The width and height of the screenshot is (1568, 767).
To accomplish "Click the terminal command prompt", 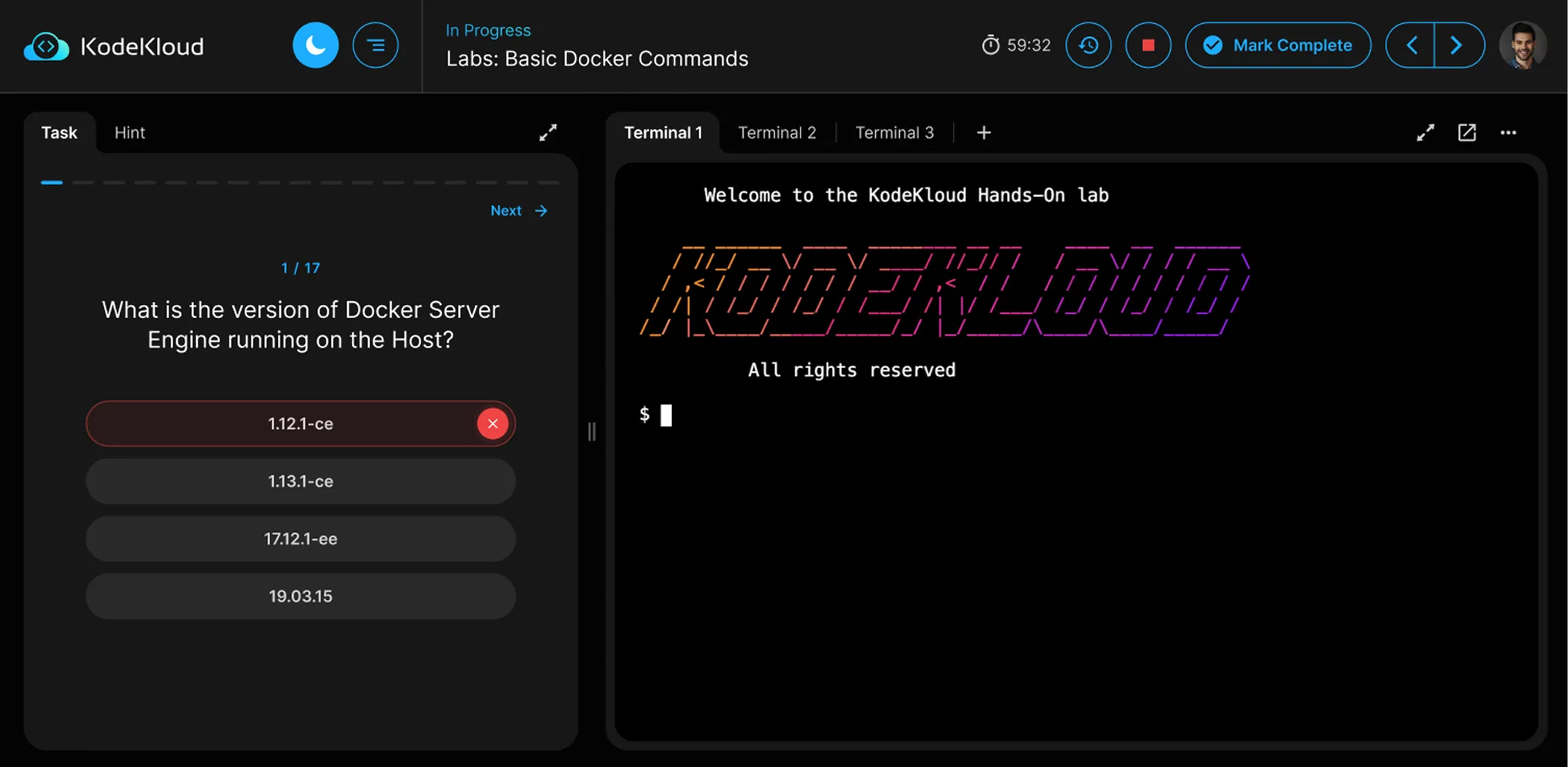I will [x=656, y=415].
